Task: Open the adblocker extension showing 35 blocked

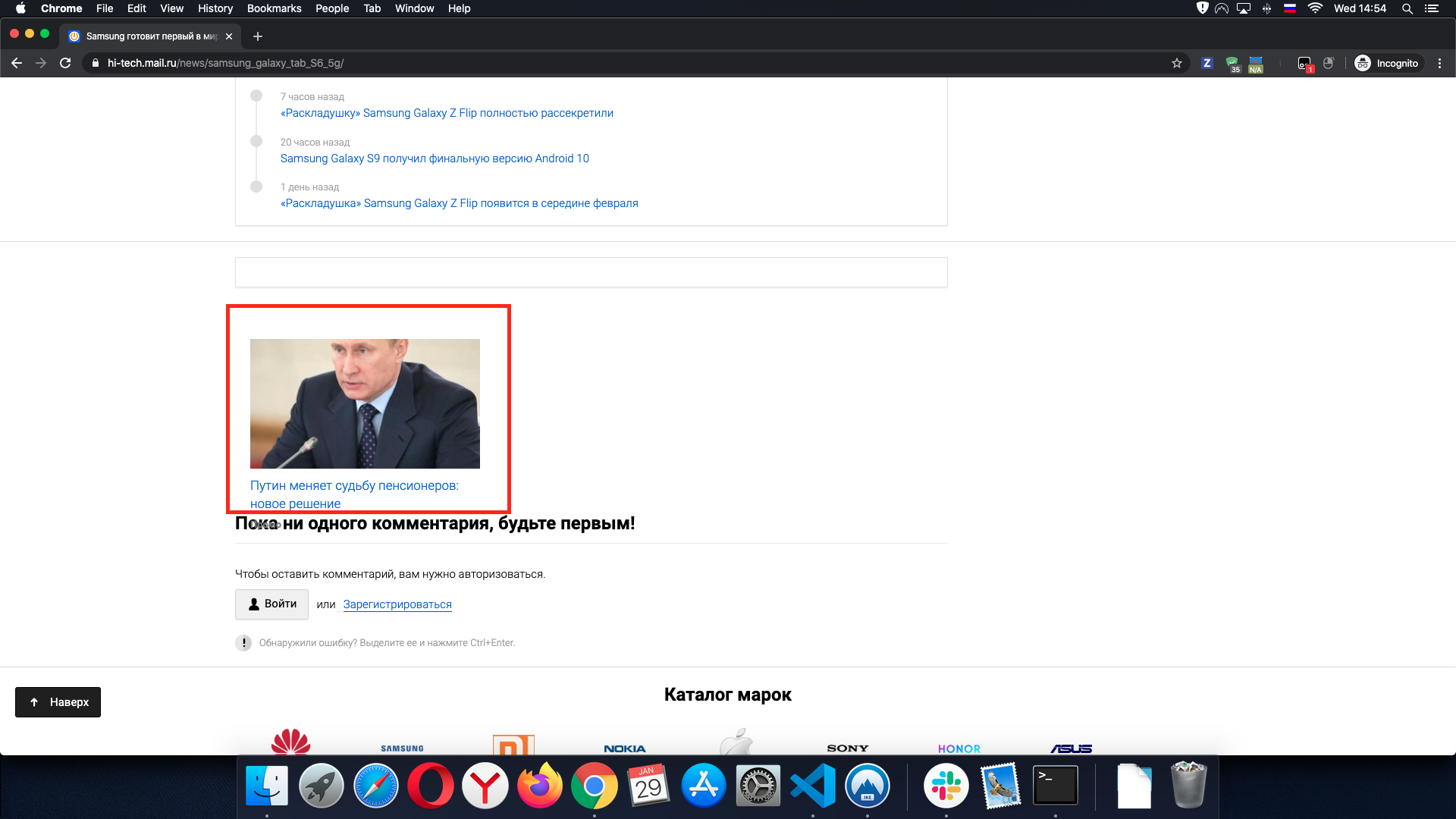Action: (x=1233, y=64)
